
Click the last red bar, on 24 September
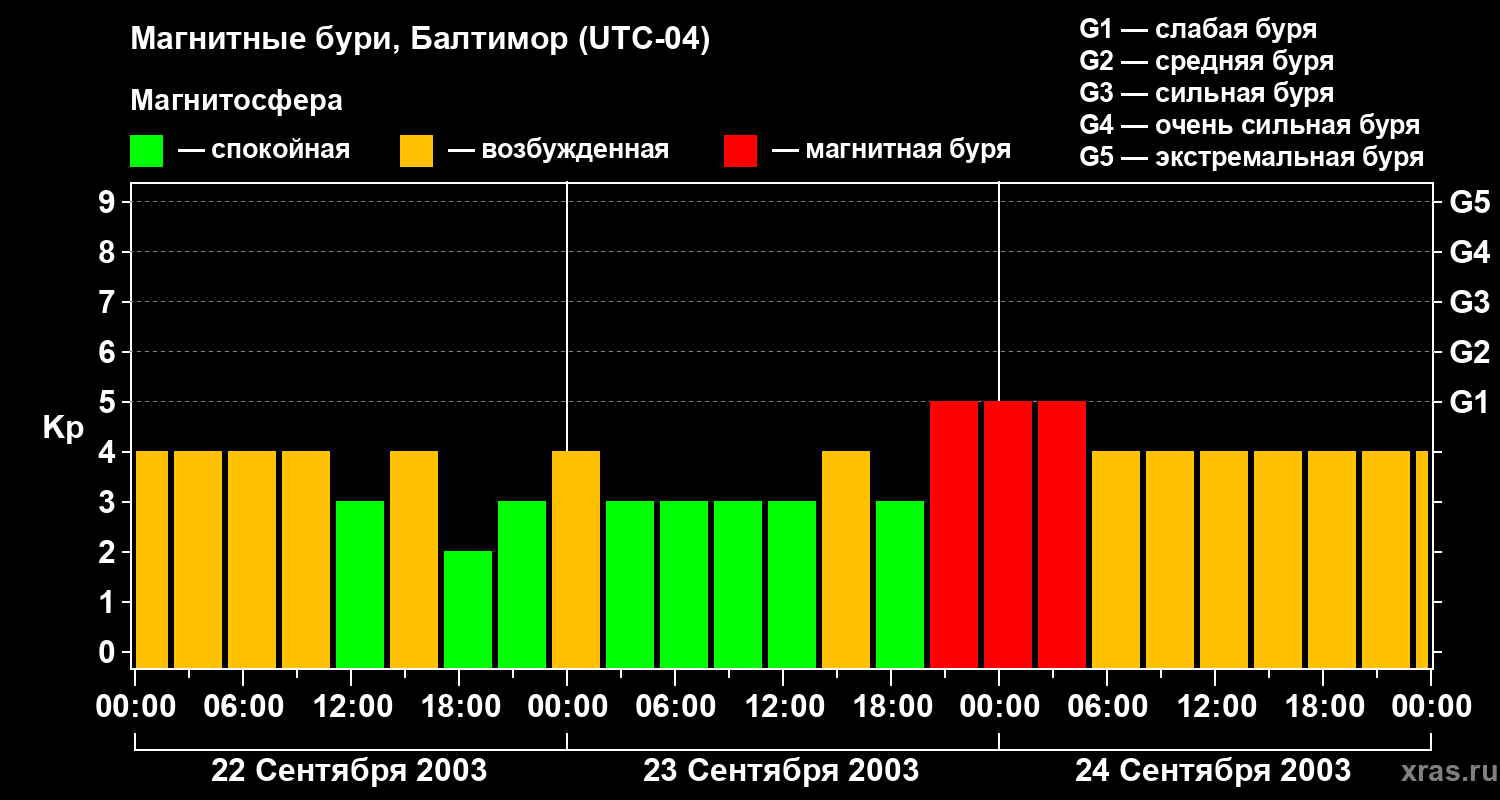point(1062,534)
